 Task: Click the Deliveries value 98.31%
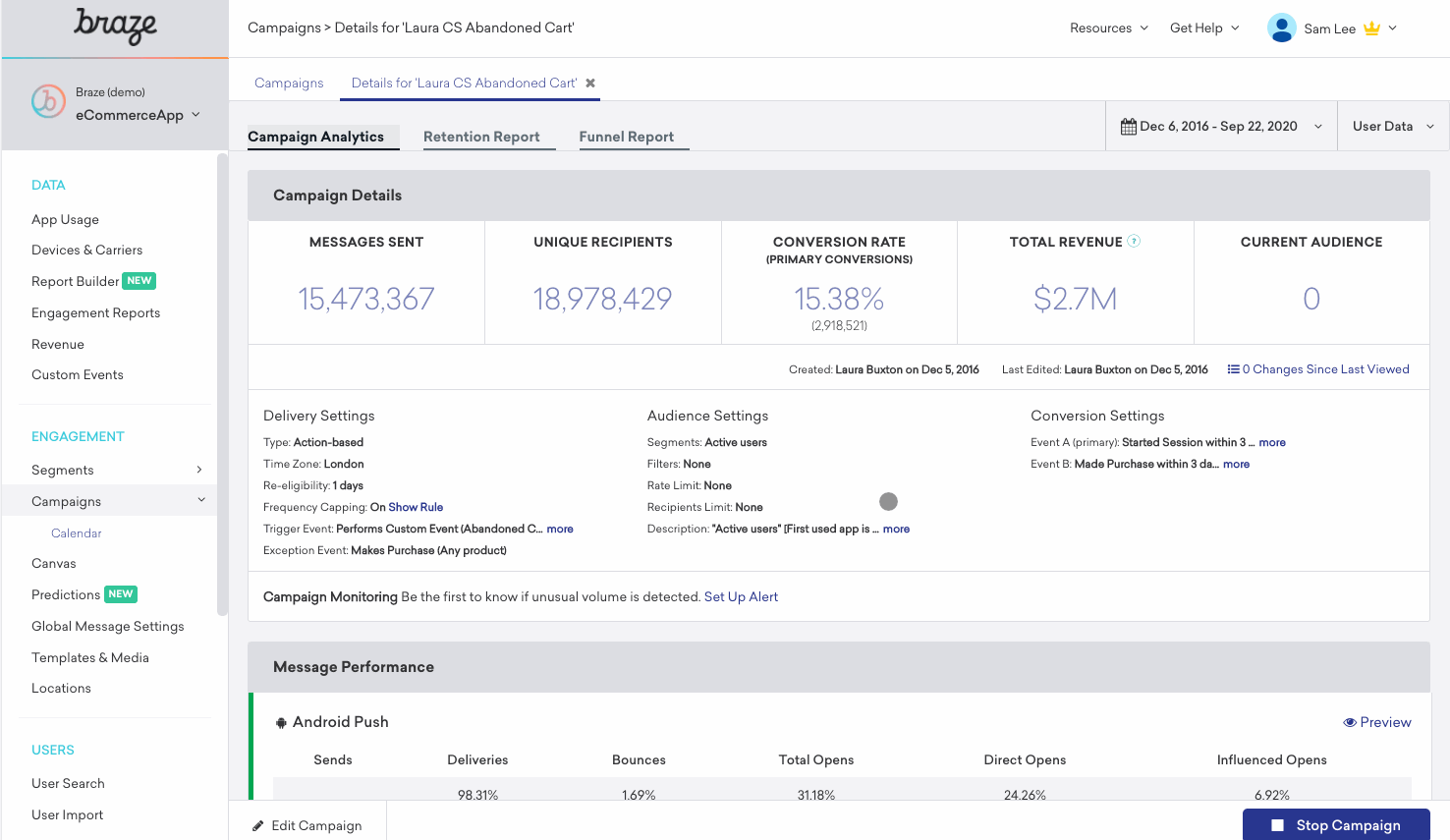tap(477, 795)
